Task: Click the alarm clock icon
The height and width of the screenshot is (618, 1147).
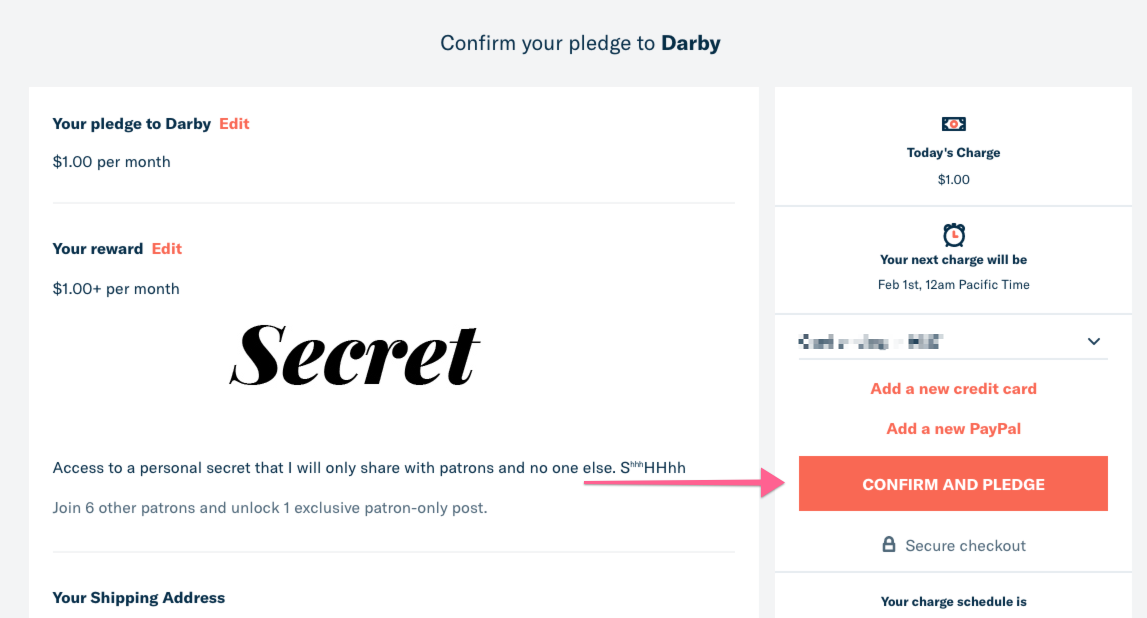Action: pyautogui.click(x=953, y=235)
